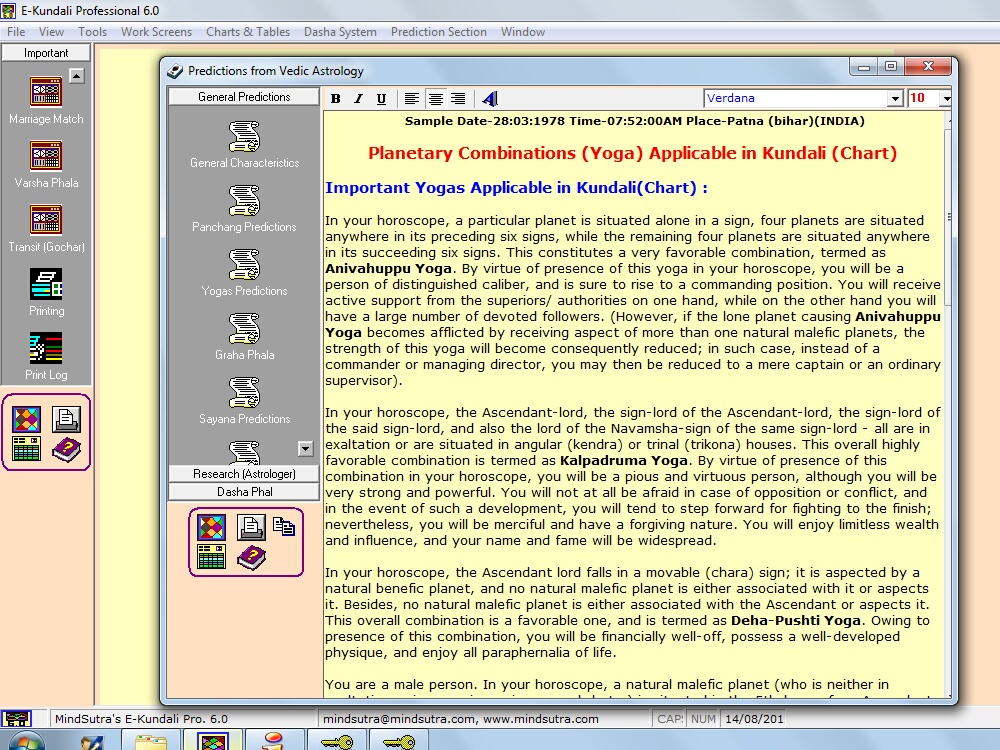
Task: Minimize the Predictions from Vedic Astrology window
Action: tap(864, 66)
